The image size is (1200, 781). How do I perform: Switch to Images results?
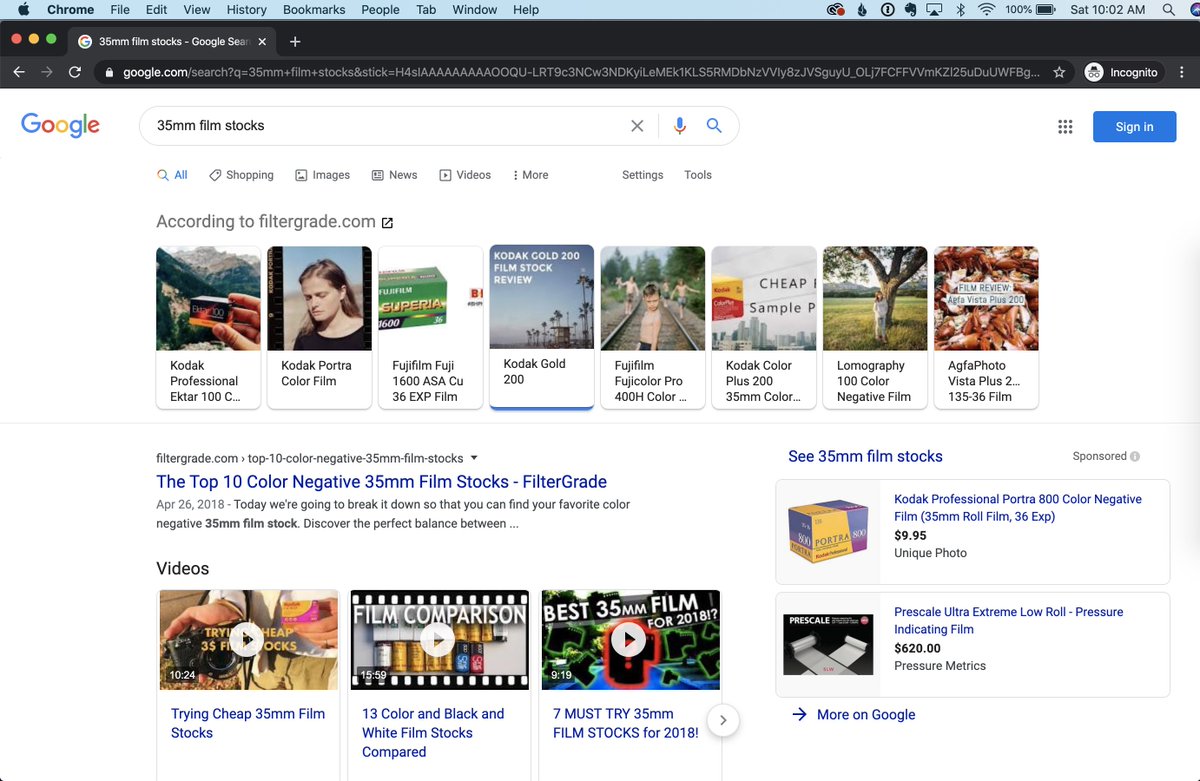point(322,175)
